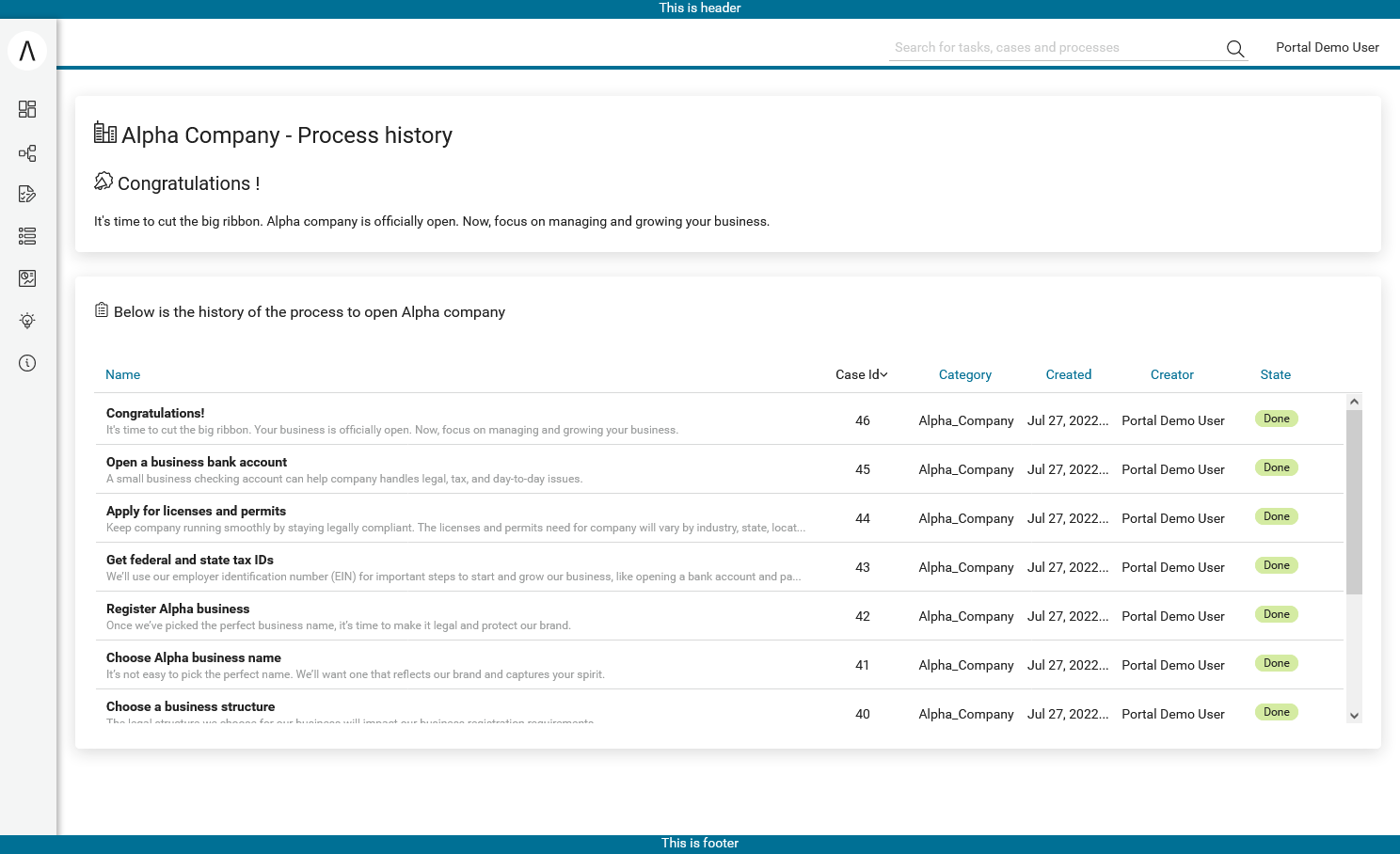Click Alpha_Company category in case 46 row
This screenshot has width=1400, height=854.
(966, 420)
